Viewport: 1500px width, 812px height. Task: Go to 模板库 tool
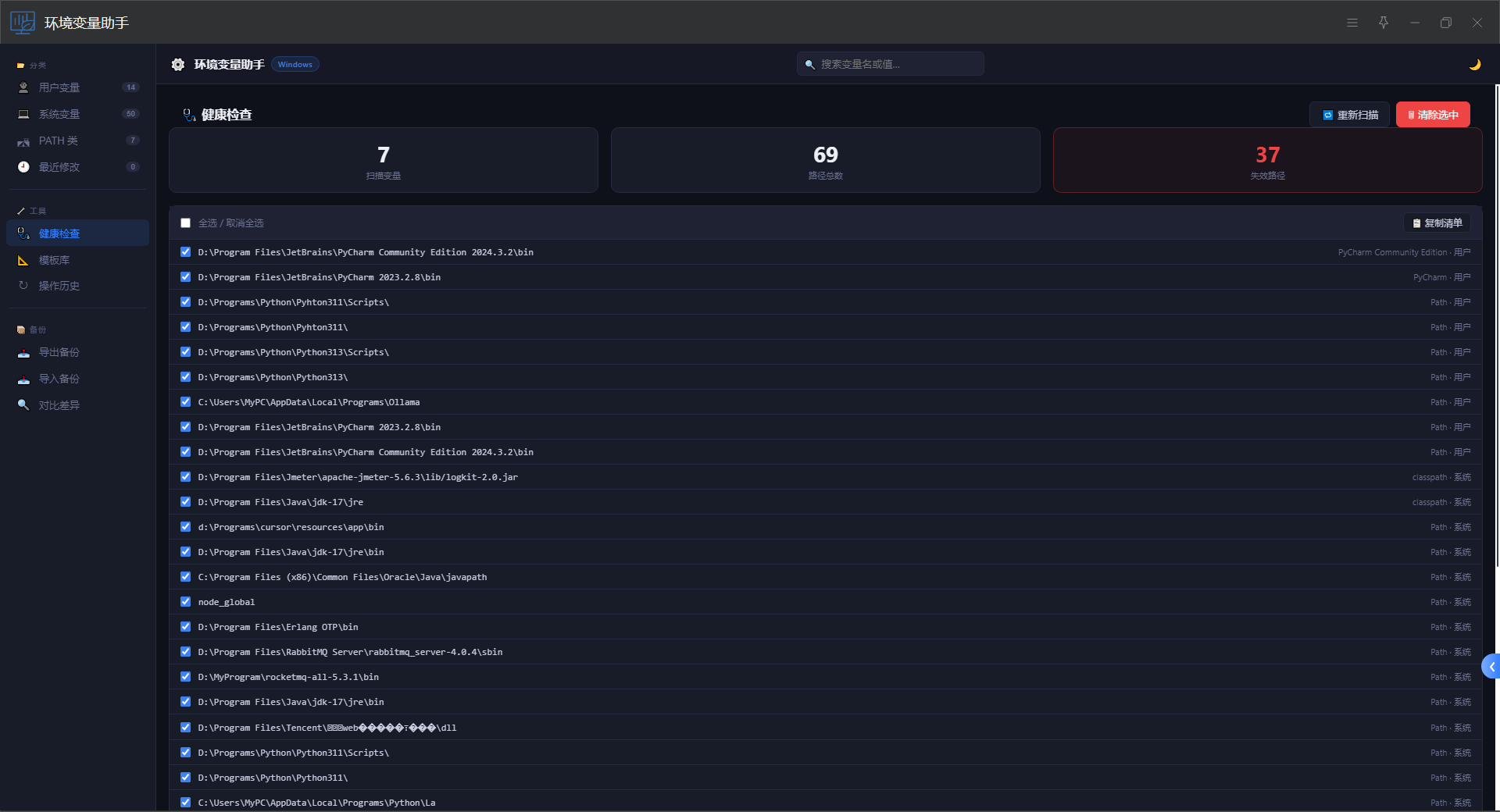click(78, 260)
